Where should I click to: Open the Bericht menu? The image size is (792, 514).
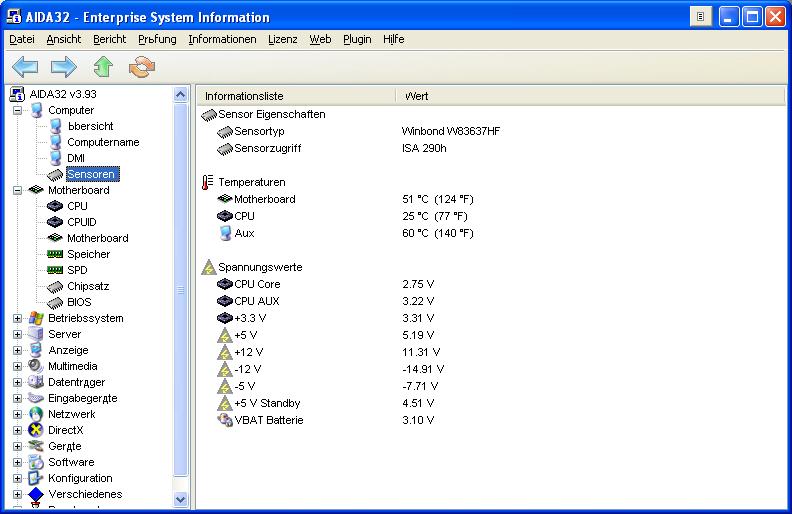point(110,39)
